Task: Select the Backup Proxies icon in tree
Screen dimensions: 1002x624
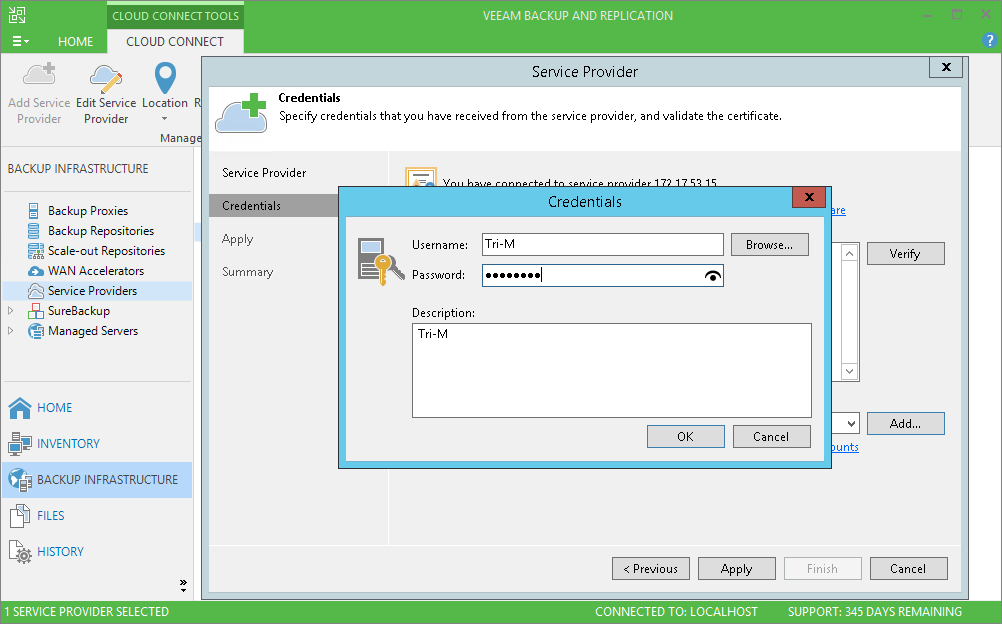Action: (34, 210)
